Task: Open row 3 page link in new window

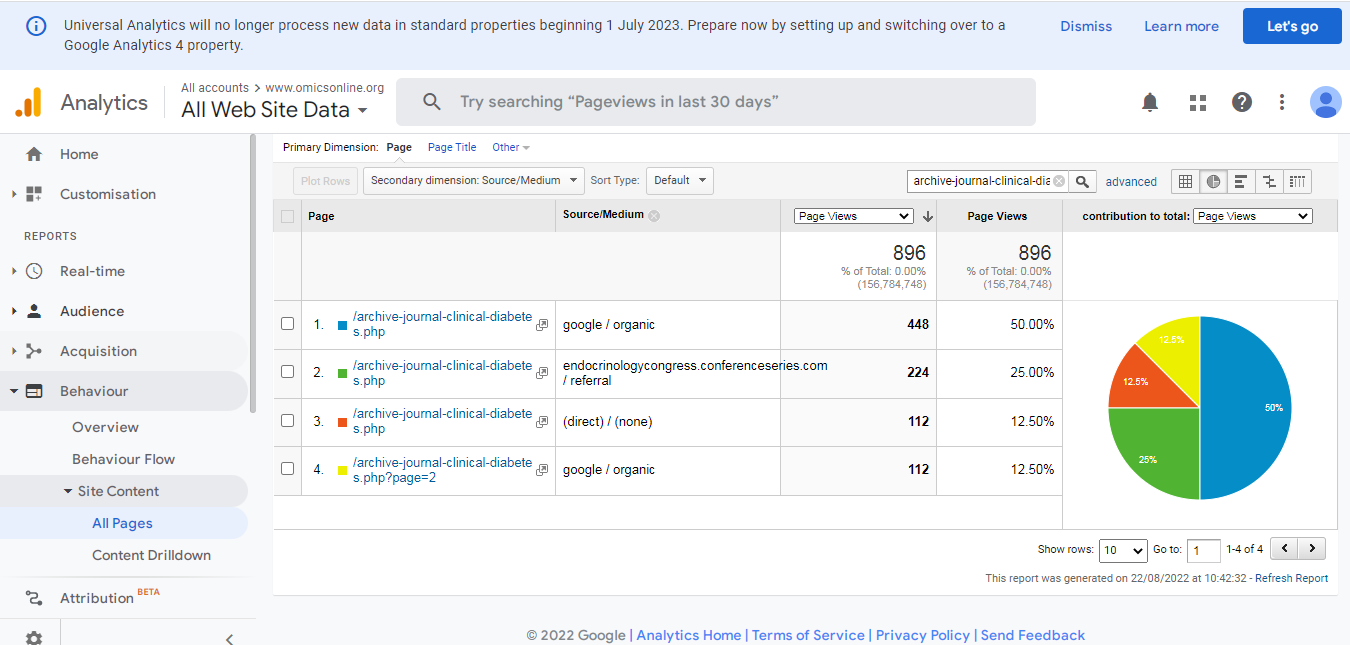Action: (542, 422)
